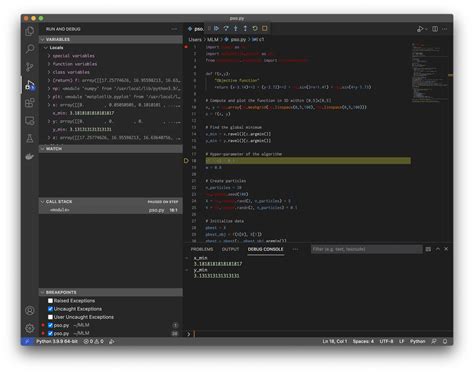Click the Step Over debug icon
This screenshot has height=373, width=474.
click(x=226, y=29)
